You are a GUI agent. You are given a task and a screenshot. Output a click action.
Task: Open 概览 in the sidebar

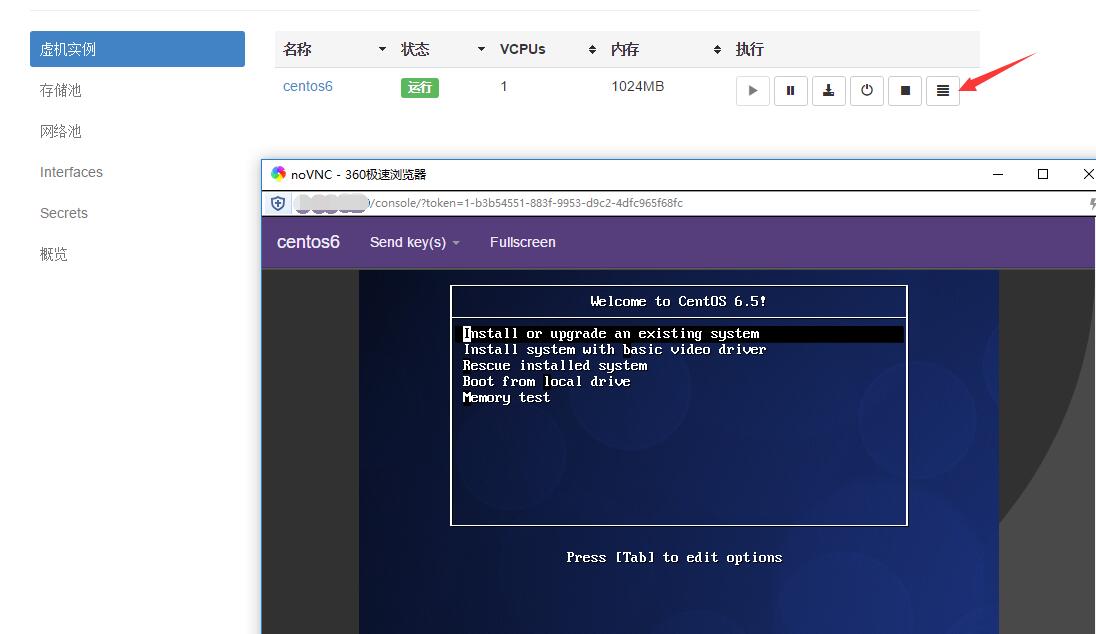coord(54,254)
